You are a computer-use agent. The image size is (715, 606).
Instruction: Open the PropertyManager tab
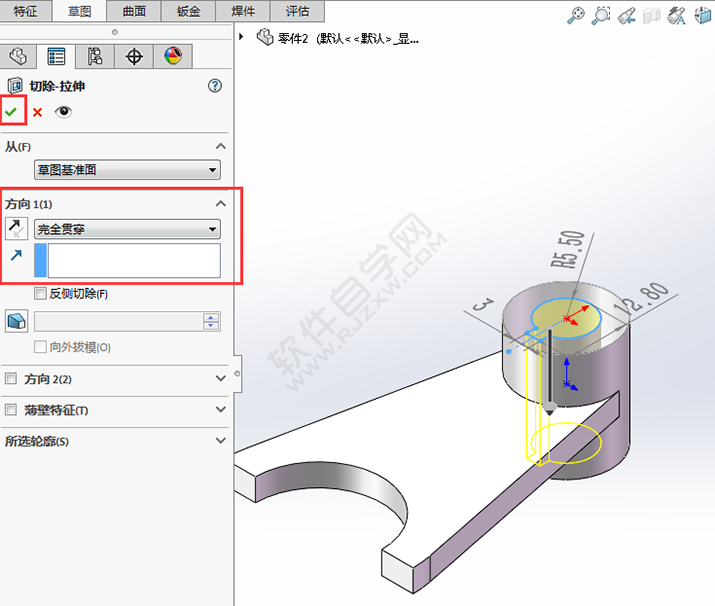[x=56, y=57]
